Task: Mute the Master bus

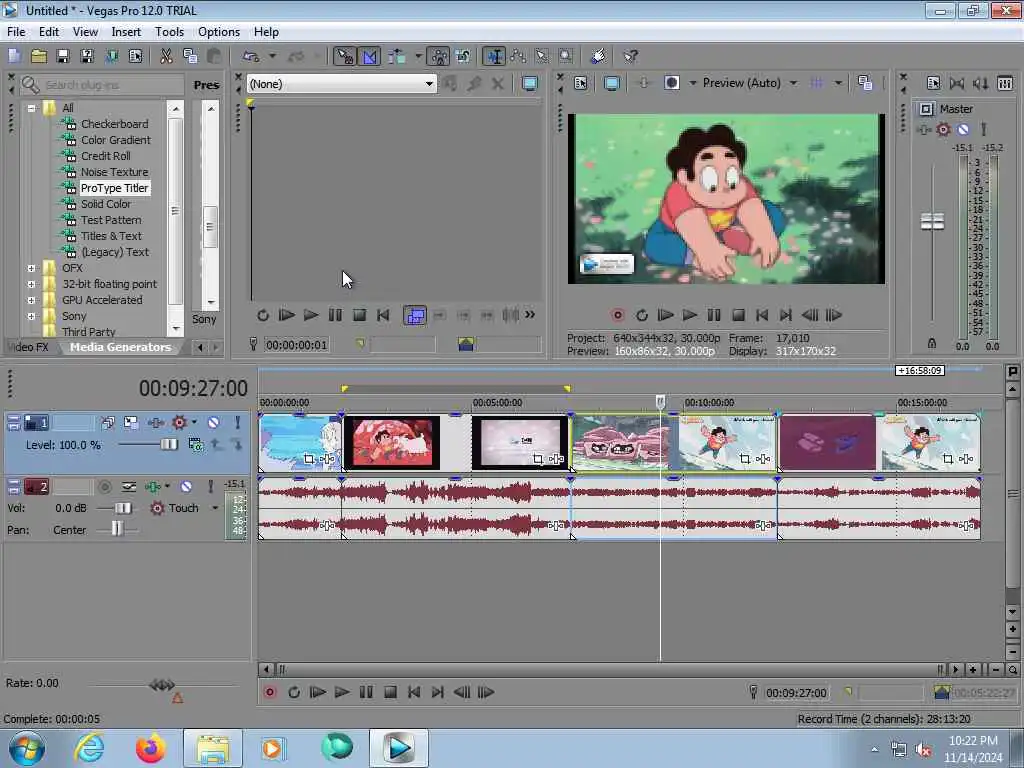Action: pos(963,129)
